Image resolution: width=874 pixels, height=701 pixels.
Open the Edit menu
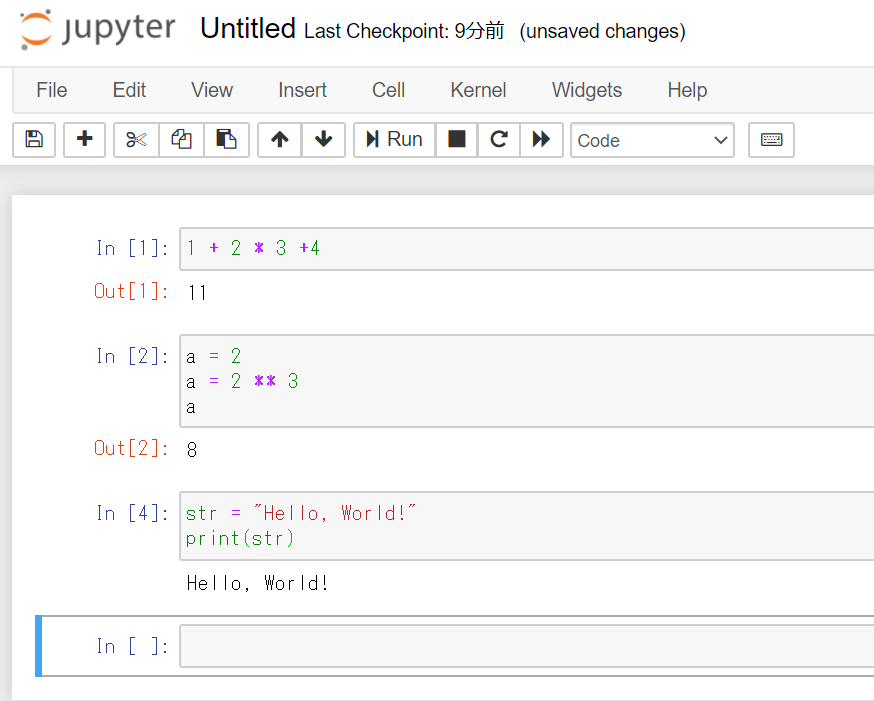pos(129,90)
